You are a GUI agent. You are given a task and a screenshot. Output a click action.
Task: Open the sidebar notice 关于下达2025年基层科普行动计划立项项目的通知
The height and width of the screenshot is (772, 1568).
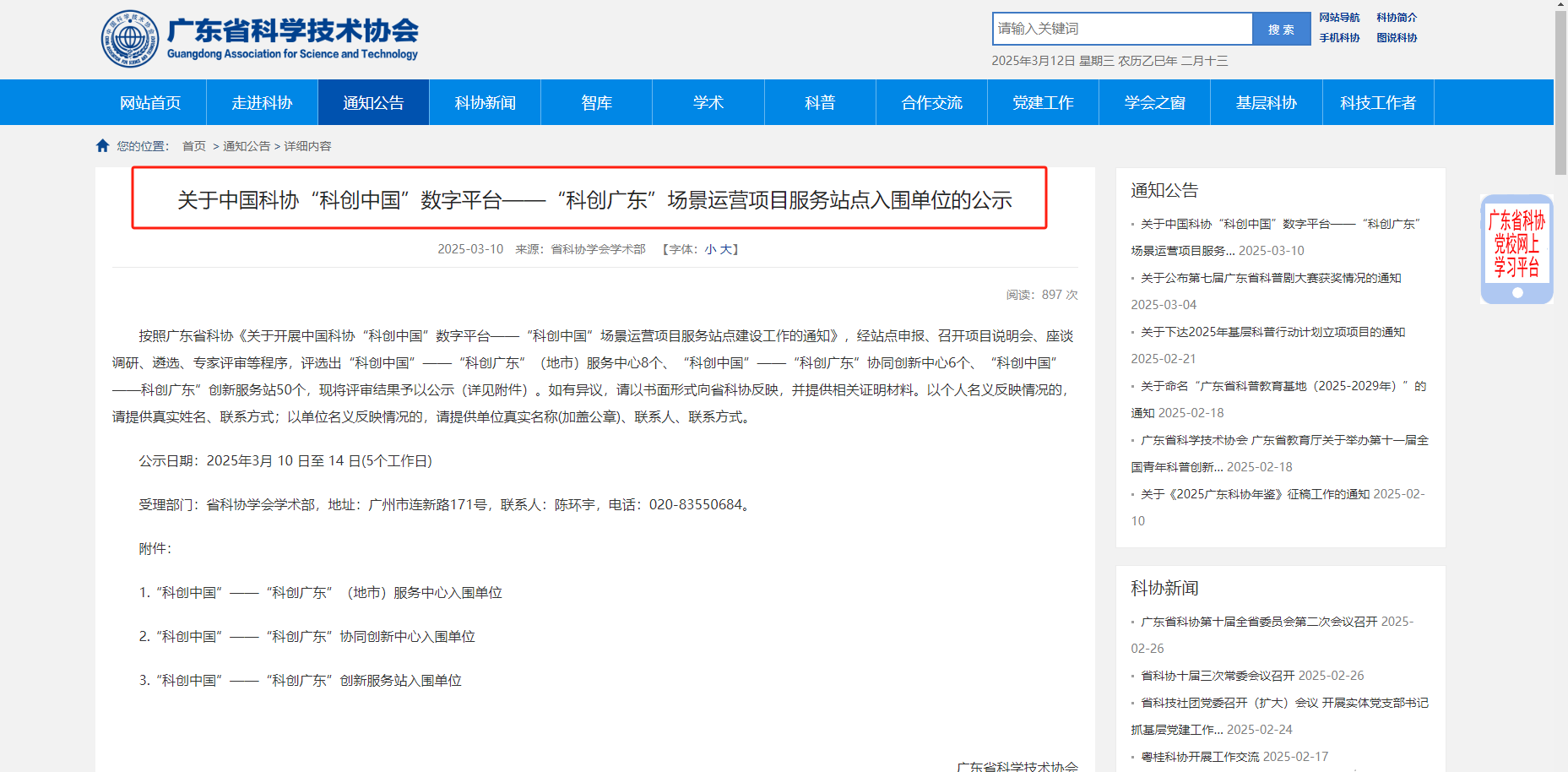click(1272, 332)
